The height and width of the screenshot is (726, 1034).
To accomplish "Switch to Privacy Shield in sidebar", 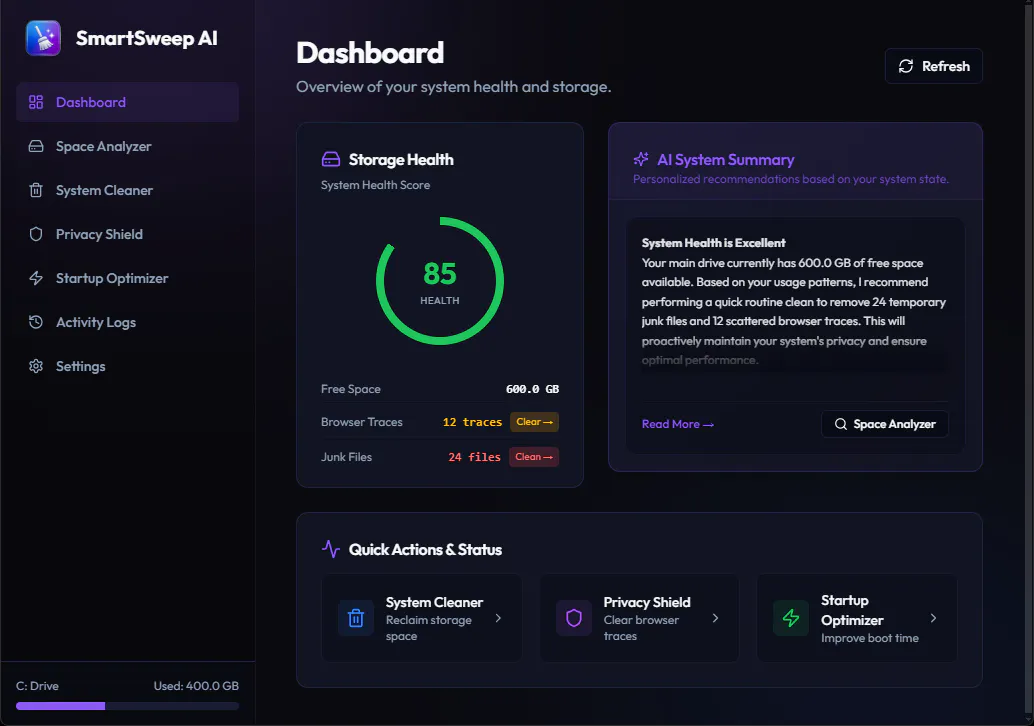I will tap(127, 234).
